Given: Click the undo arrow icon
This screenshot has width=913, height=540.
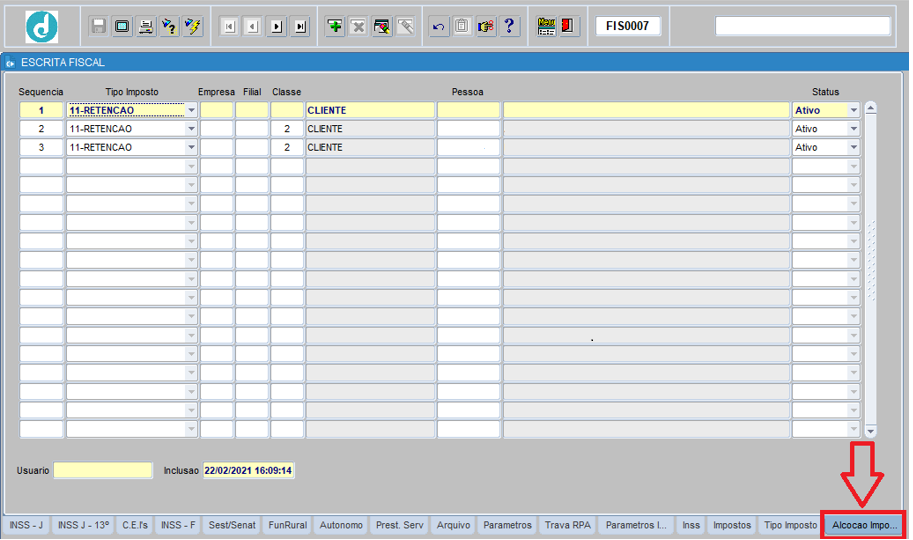Looking at the screenshot, I should [x=439, y=27].
